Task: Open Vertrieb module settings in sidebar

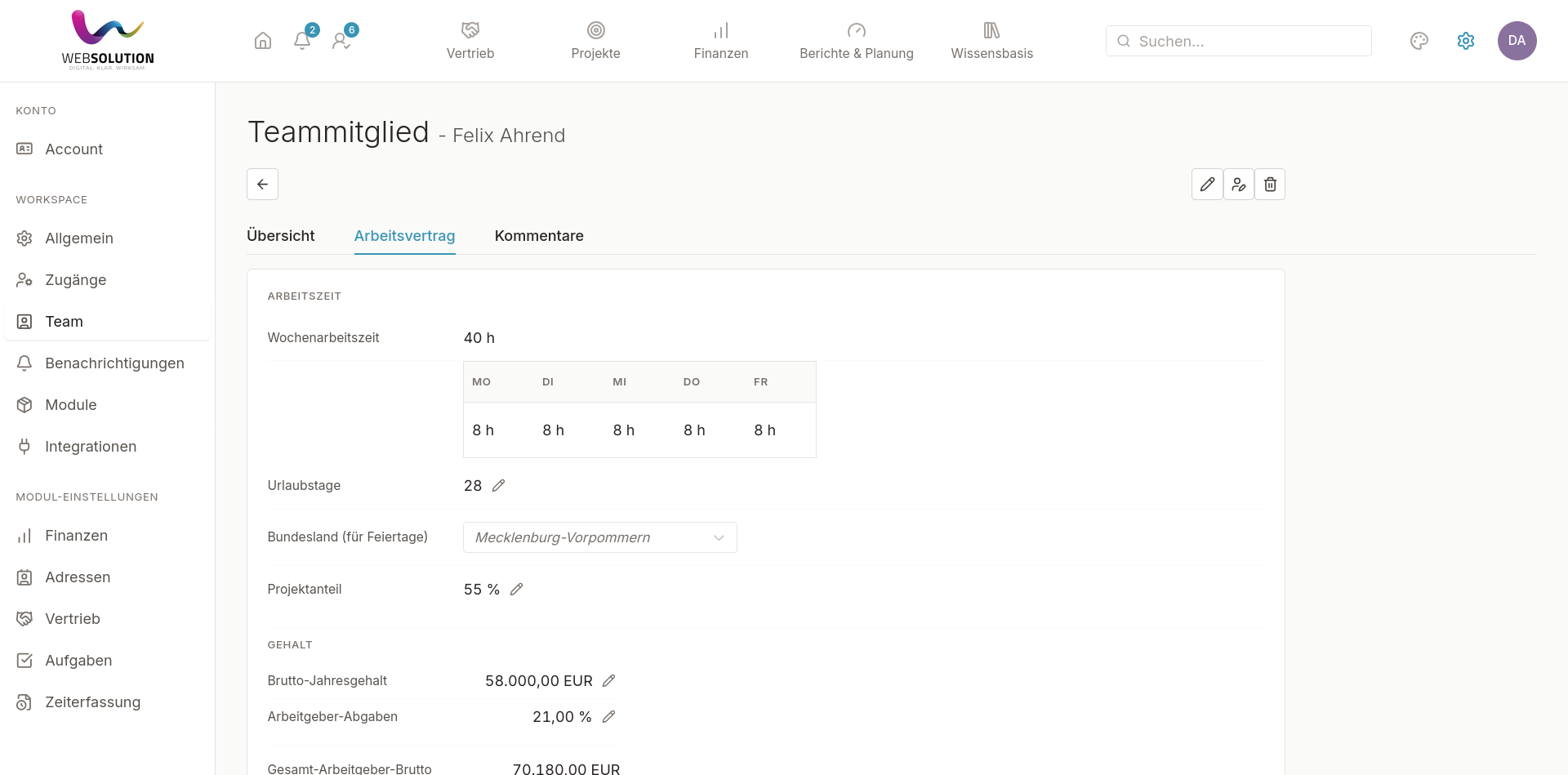Action: (x=107, y=619)
